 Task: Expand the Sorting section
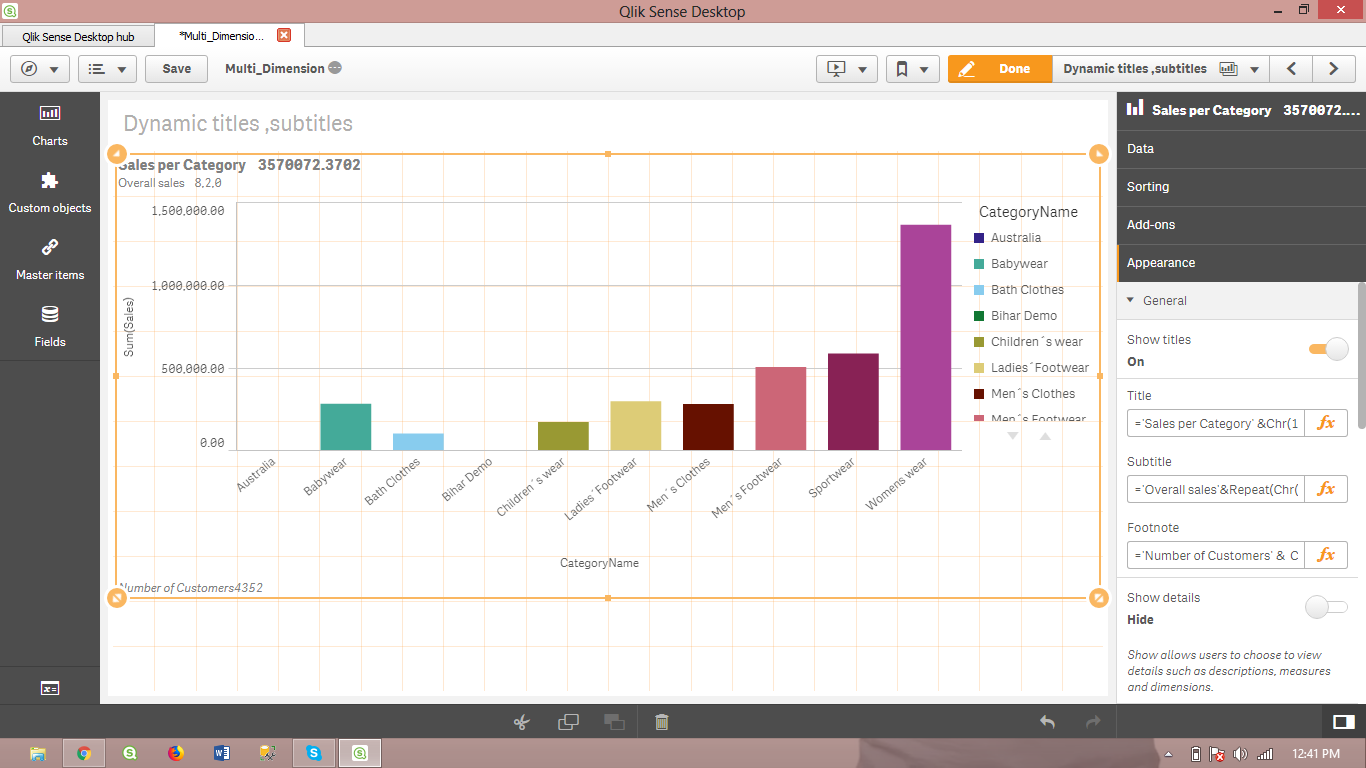(x=1241, y=187)
